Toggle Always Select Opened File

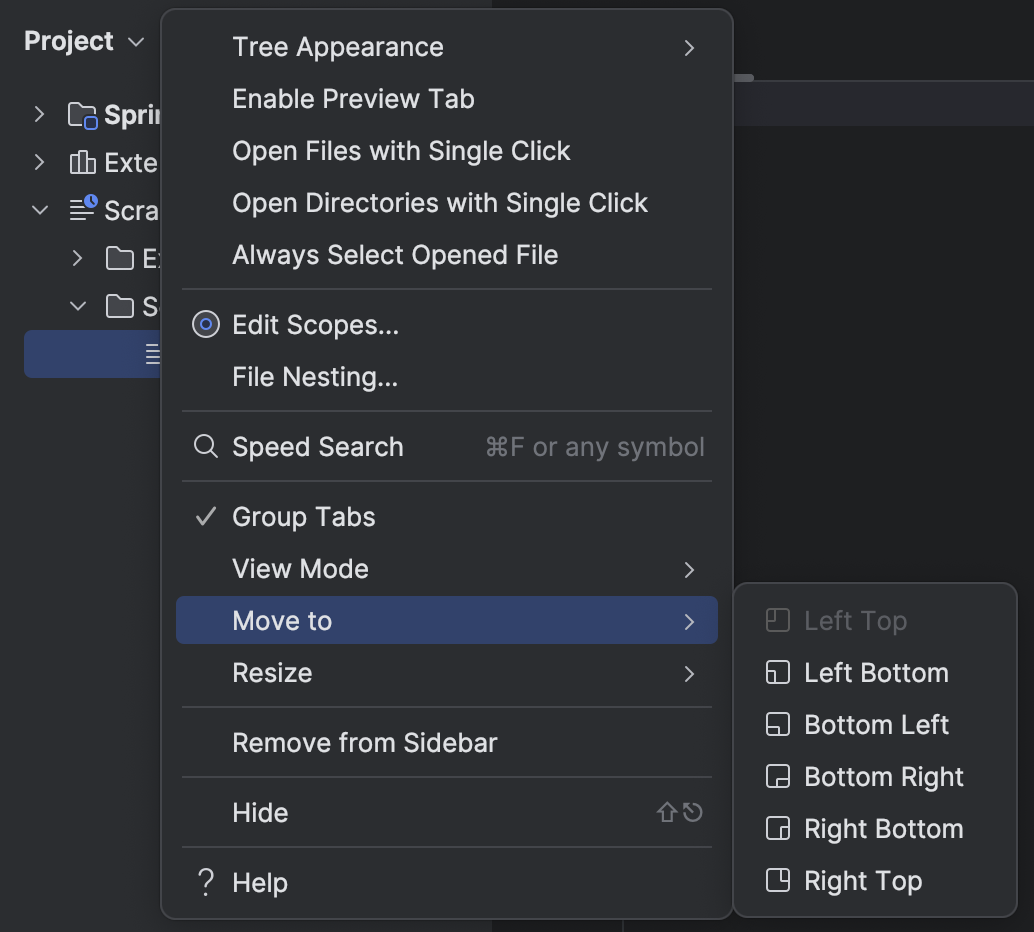coord(394,254)
